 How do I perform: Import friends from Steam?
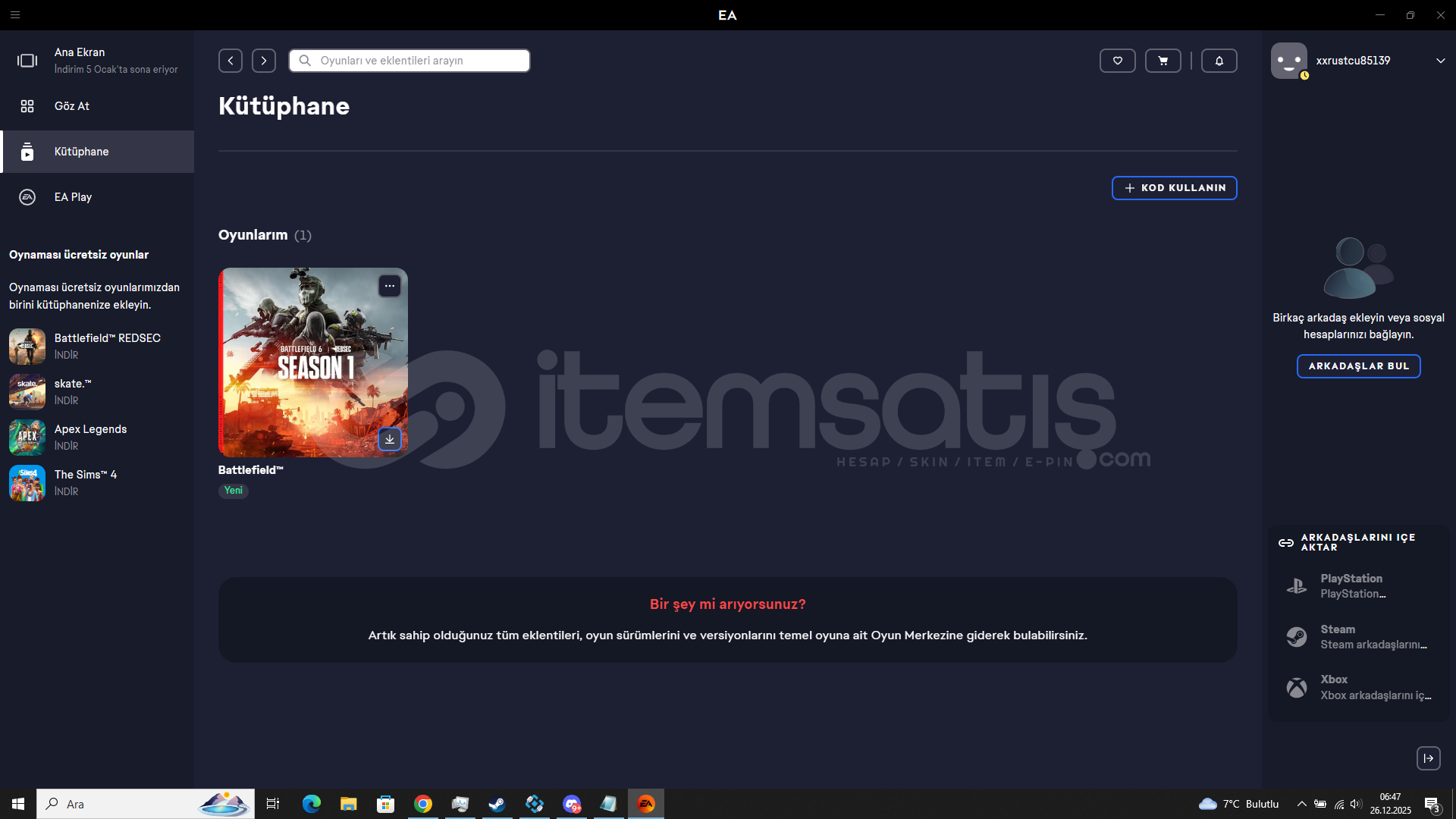pos(1357,637)
